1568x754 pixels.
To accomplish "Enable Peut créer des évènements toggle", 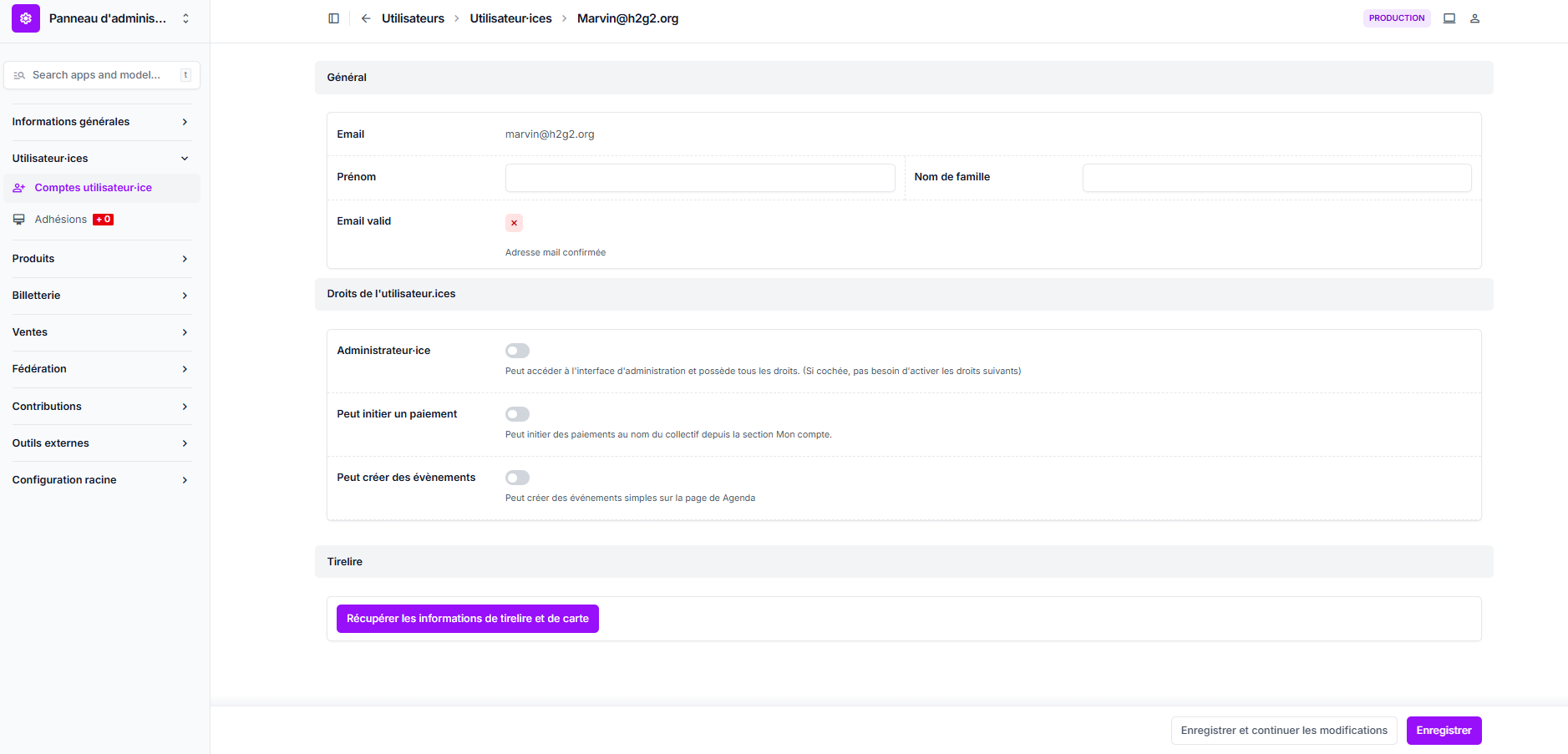I will [x=517, y=478].
